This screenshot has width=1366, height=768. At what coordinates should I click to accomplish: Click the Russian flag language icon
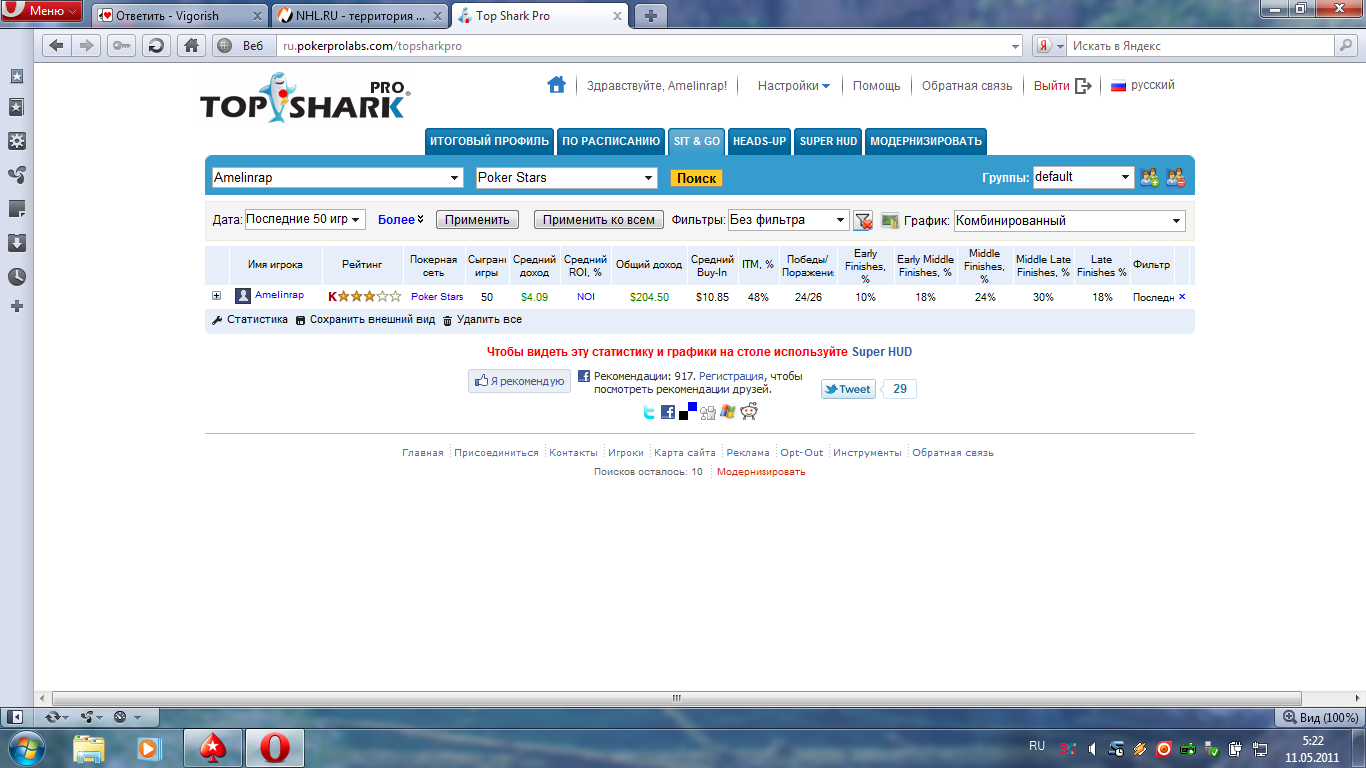(x=1119, y=86)
